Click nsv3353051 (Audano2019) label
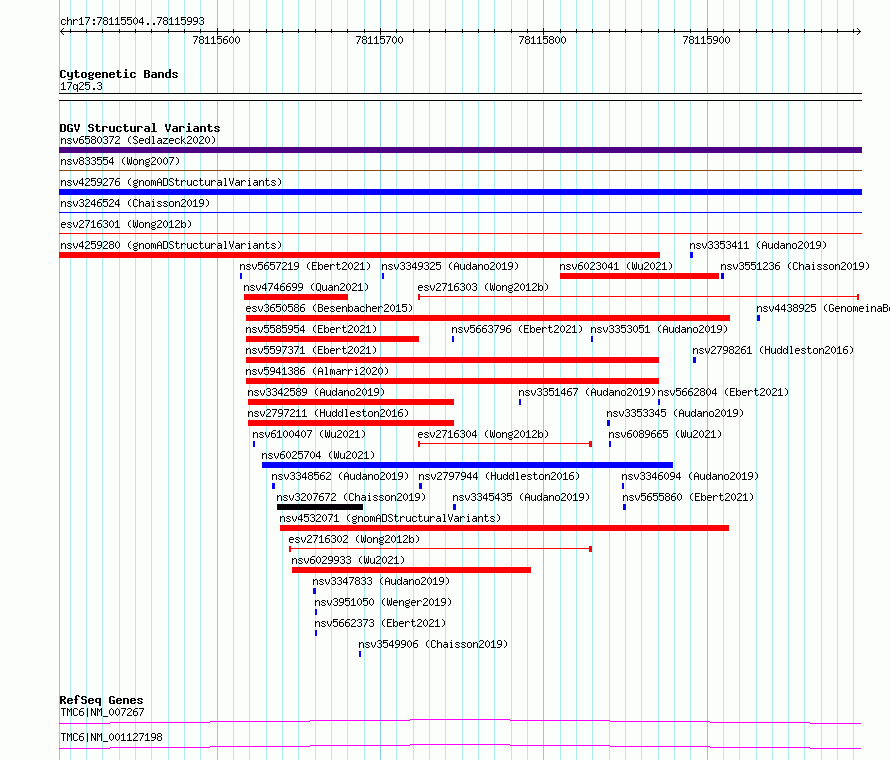 (x=659, y=329)
